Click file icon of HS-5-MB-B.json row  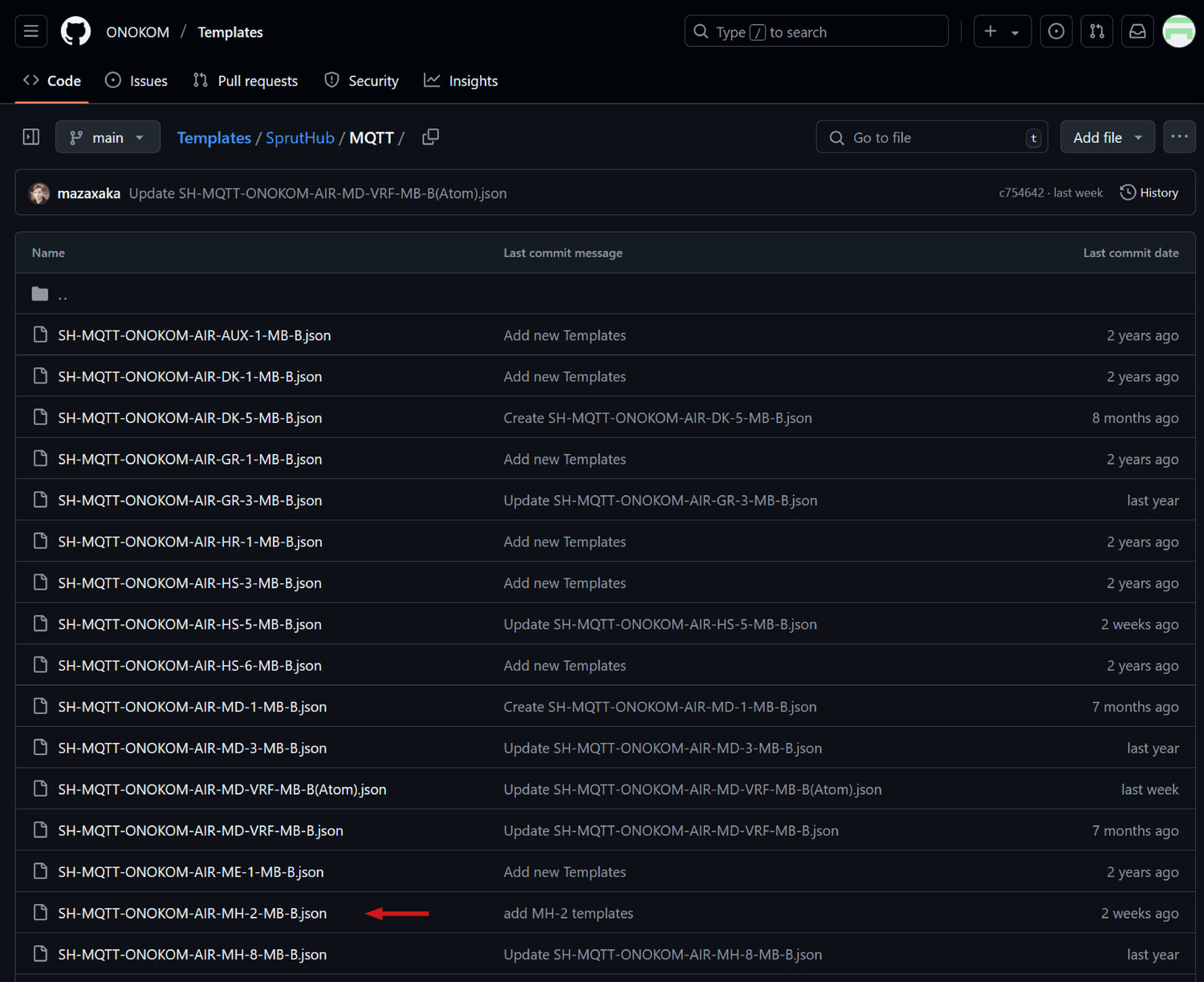click(x=40, y=623)
